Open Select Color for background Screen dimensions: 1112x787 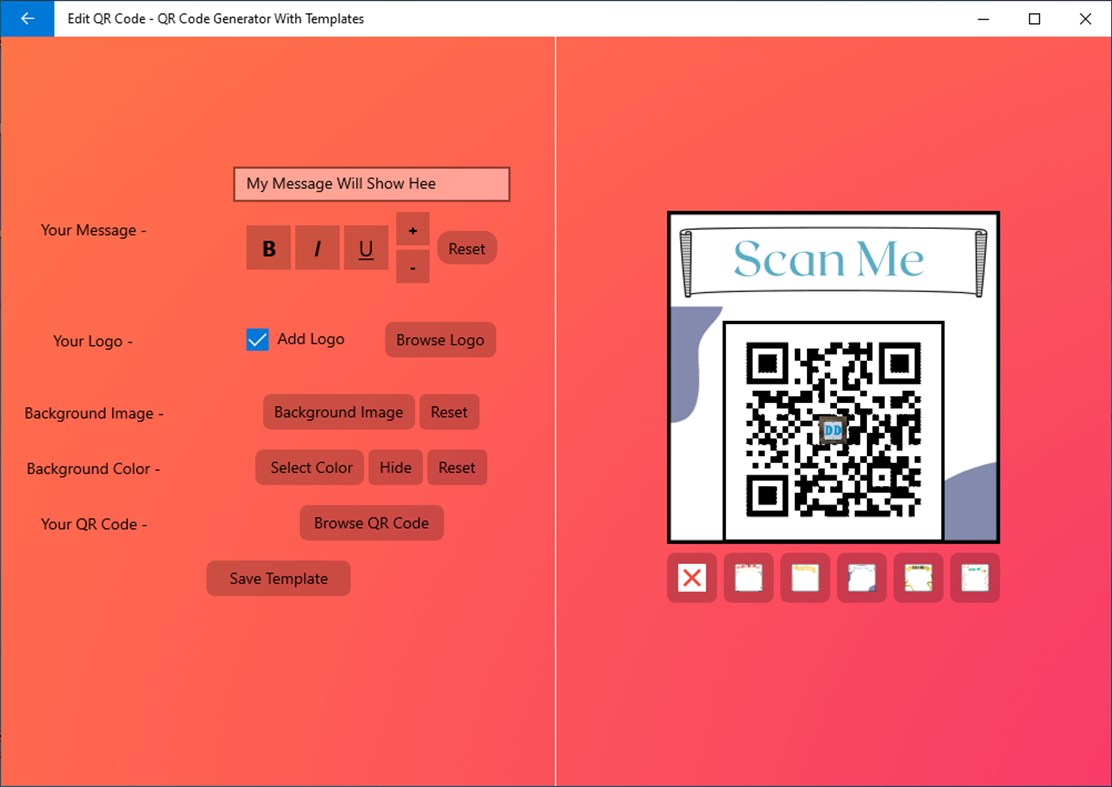[310, 467]
